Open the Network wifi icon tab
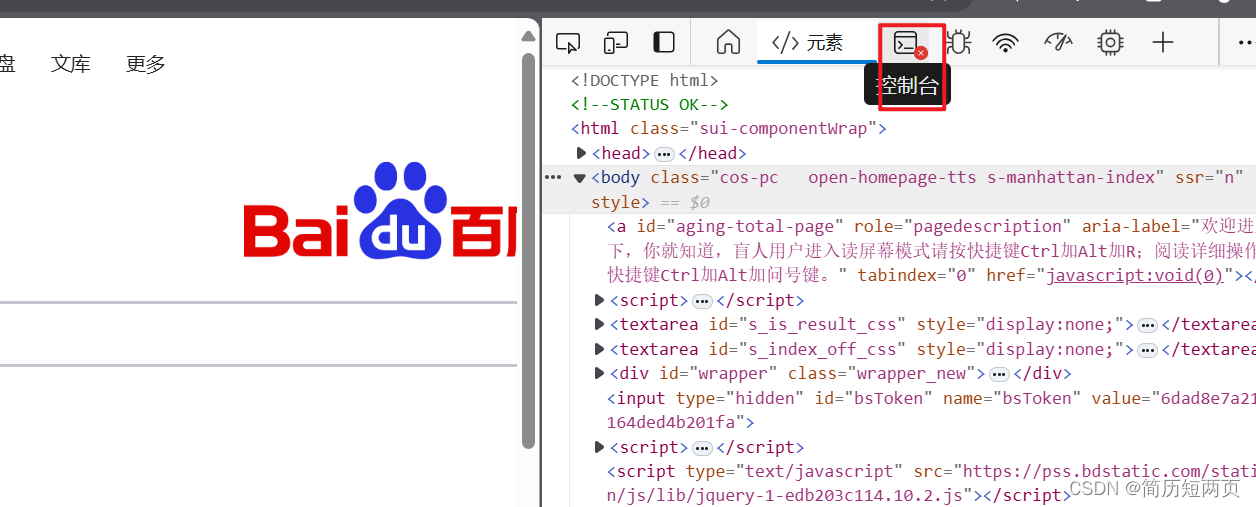 (1006, 42)
